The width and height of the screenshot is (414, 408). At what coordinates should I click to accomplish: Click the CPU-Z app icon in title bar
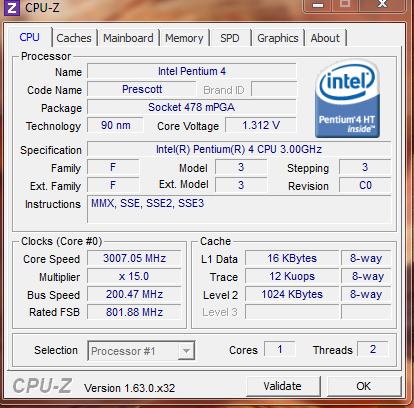pos(12,8)
